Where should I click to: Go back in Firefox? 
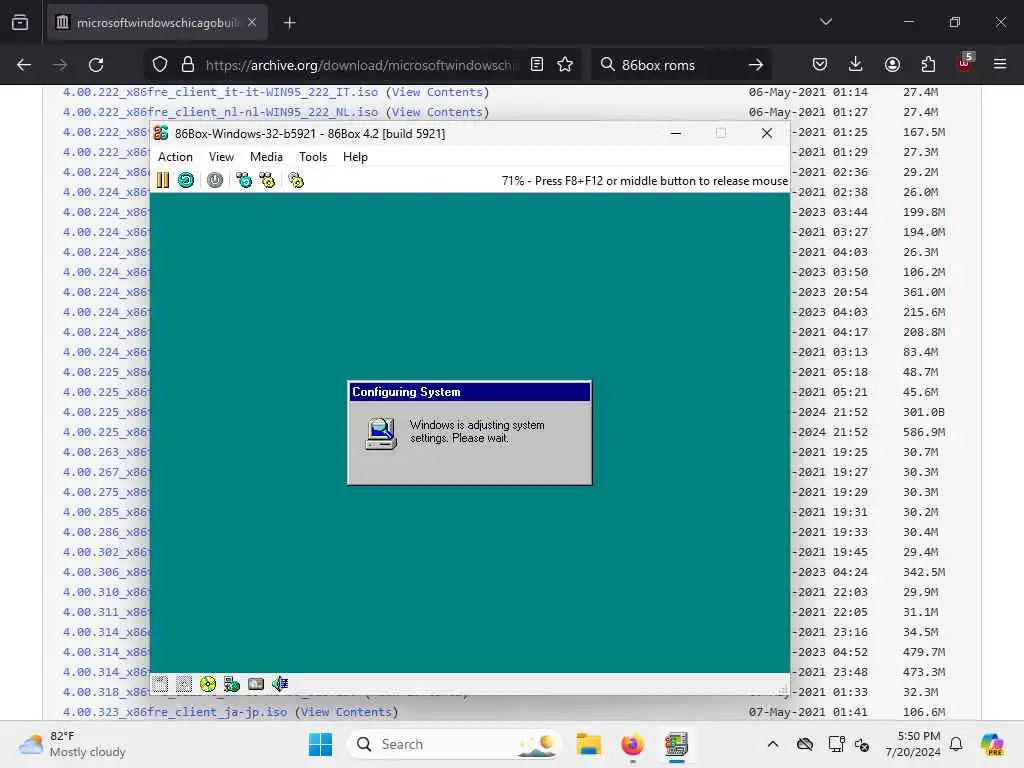tap(24, 65)
